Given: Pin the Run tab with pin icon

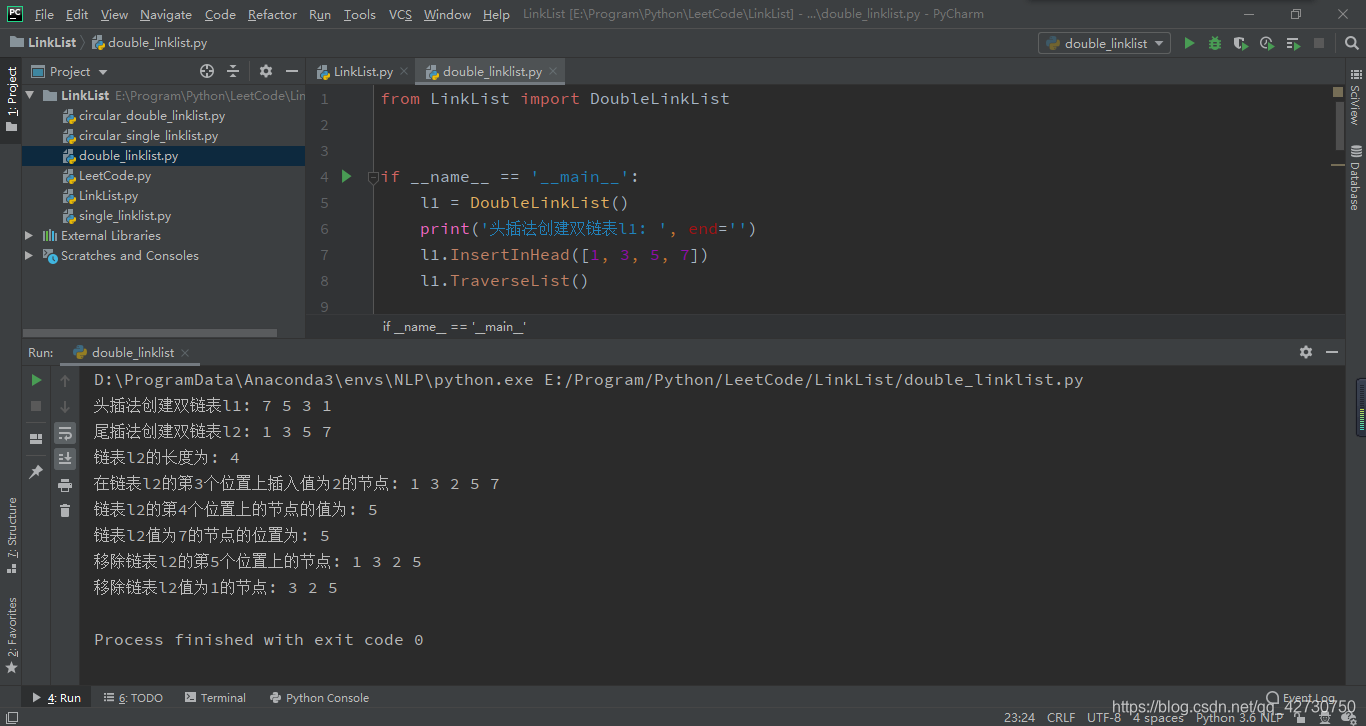Looking at the screenshot, I should (36, 471).
